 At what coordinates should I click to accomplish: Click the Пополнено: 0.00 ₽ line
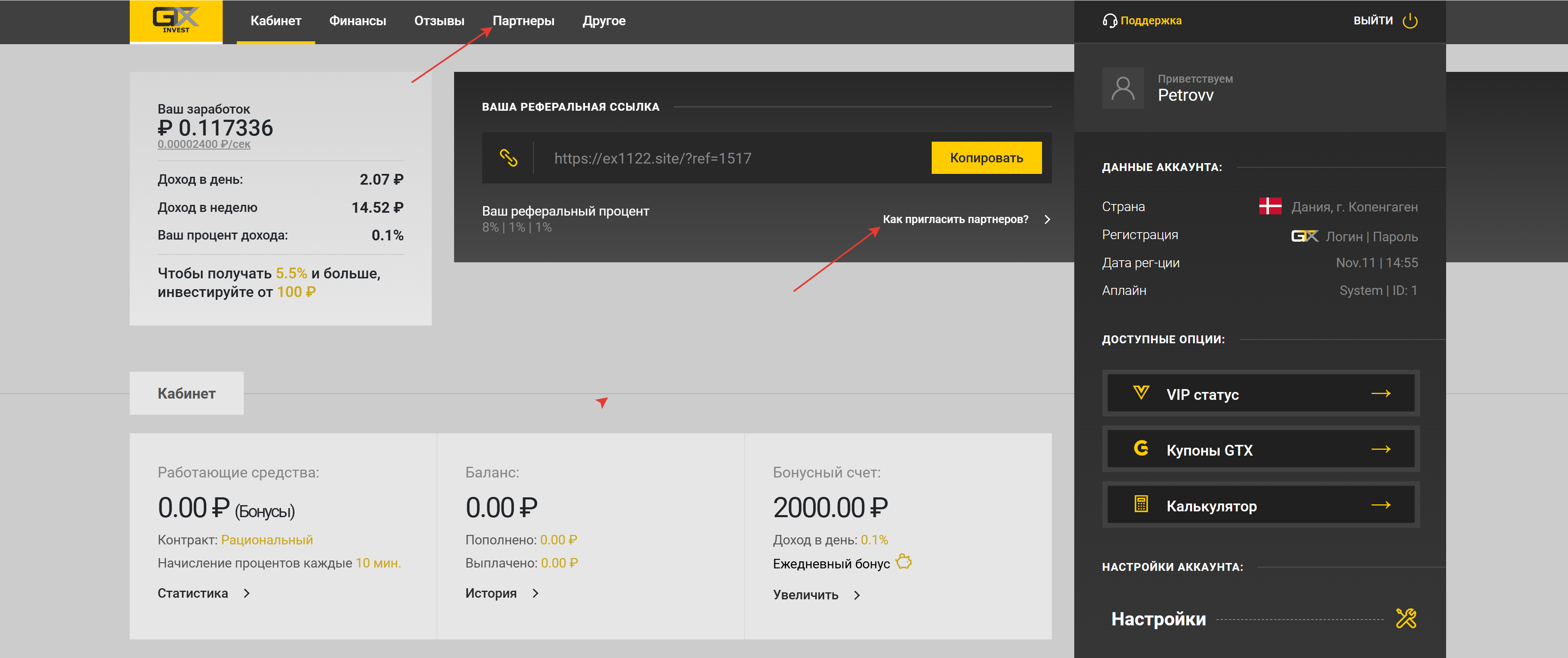click(521, 540)
